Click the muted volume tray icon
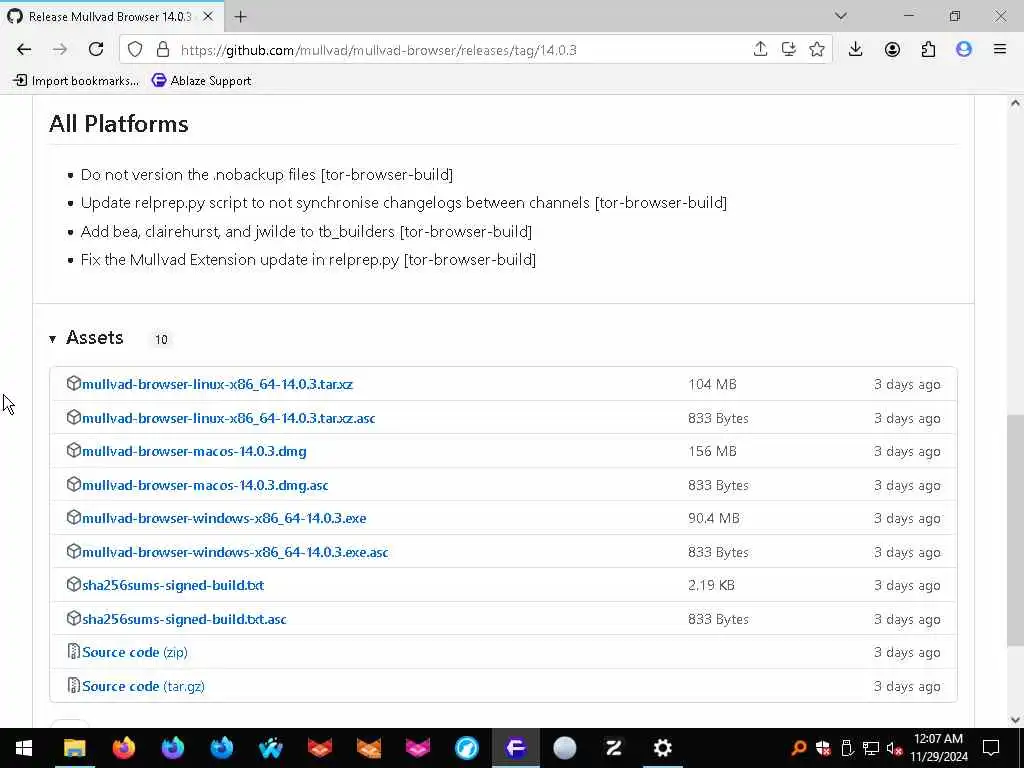1024x768 pixels. 895,748
